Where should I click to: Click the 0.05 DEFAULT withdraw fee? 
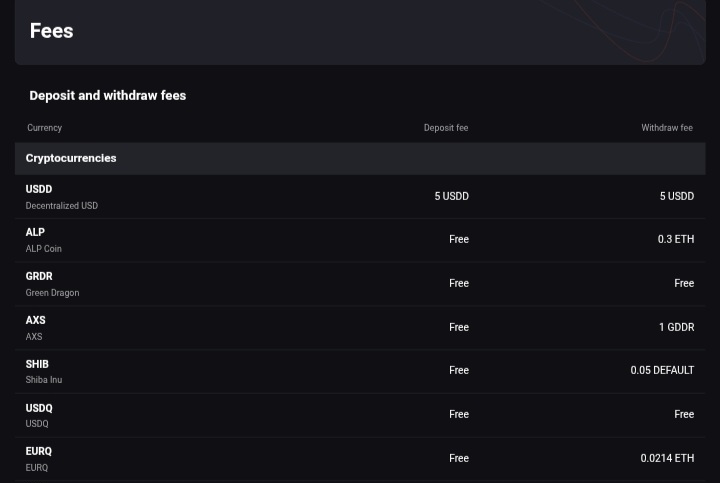pyautogui.click(x=662, y=370)
